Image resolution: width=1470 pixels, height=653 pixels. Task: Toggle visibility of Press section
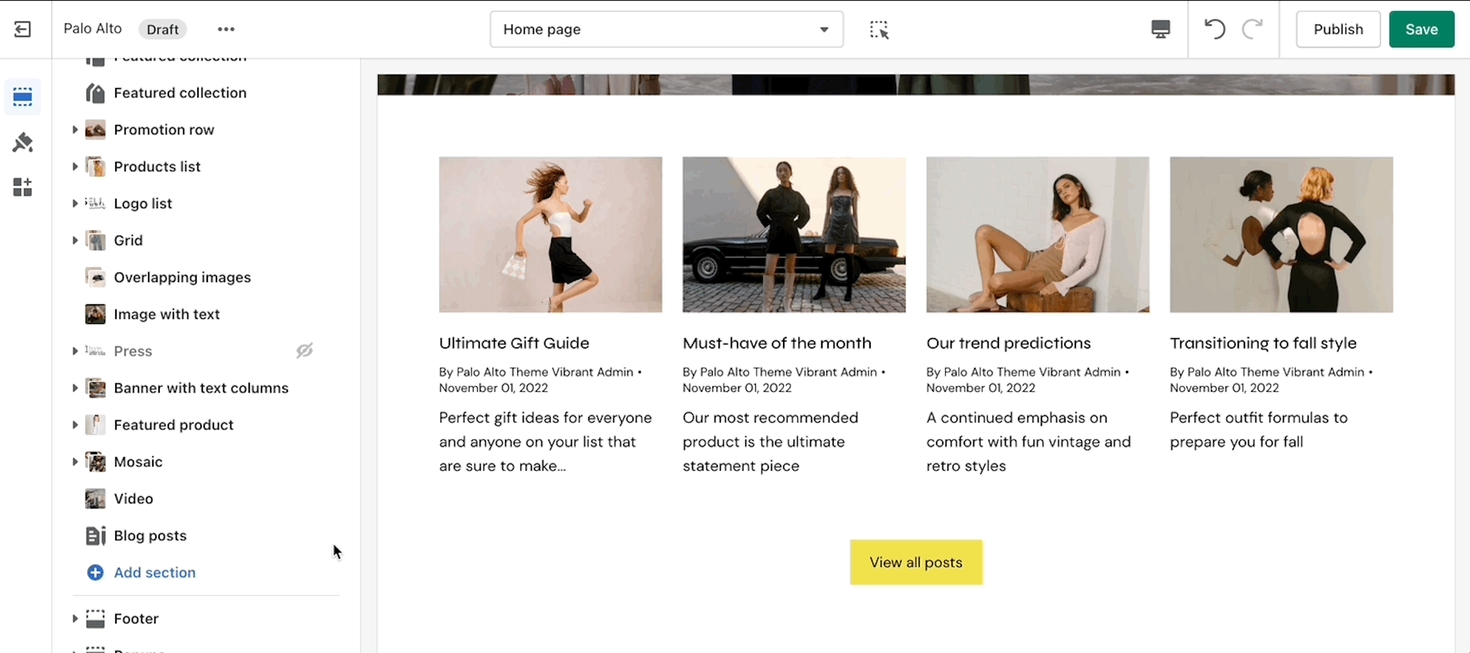click(x=305, y=351)
